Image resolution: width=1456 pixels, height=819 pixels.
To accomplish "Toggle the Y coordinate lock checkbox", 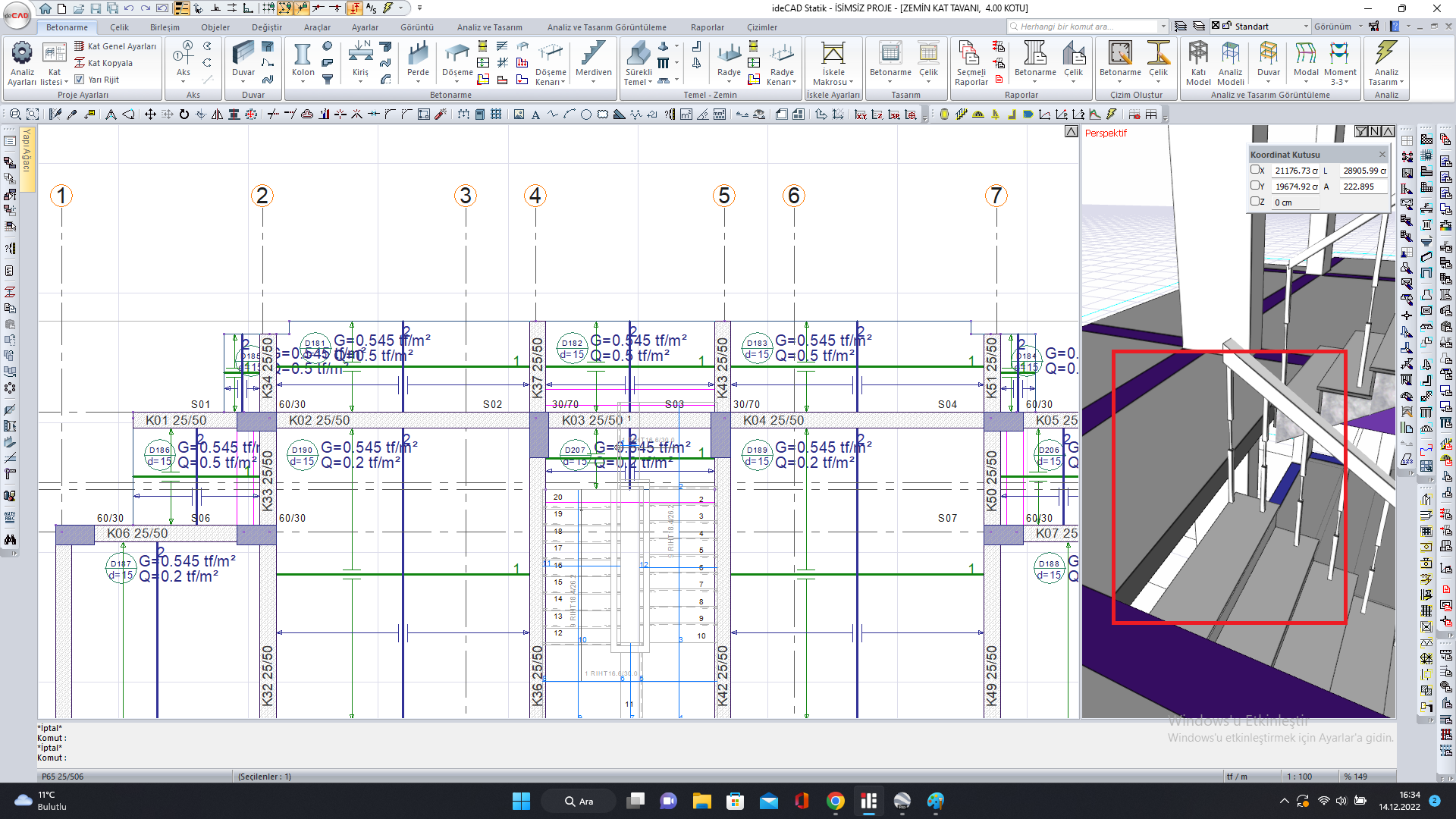I will pos(1255,185).
